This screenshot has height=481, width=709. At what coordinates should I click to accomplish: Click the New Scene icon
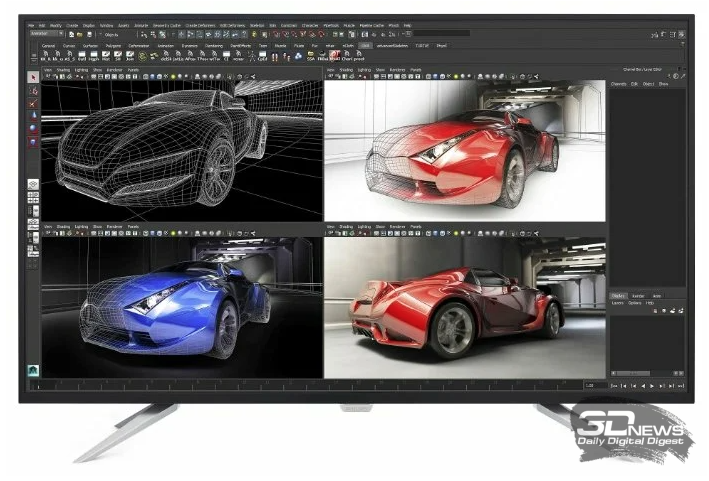point(71,34)
